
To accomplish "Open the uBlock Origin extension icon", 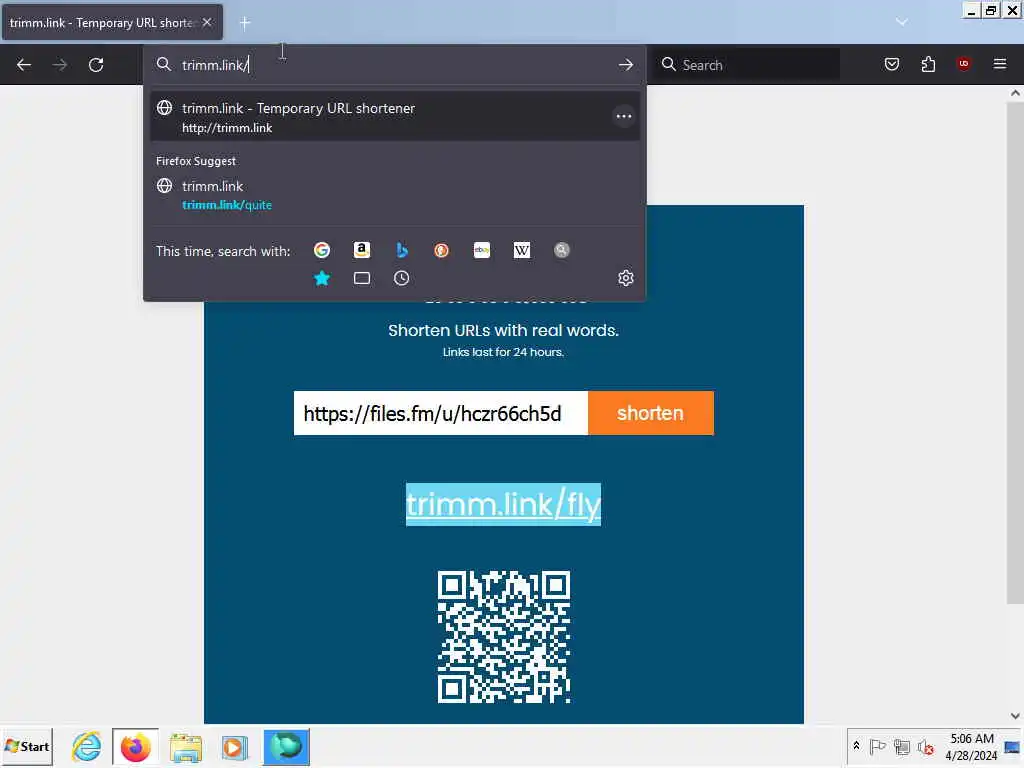I will pos(963,64).
